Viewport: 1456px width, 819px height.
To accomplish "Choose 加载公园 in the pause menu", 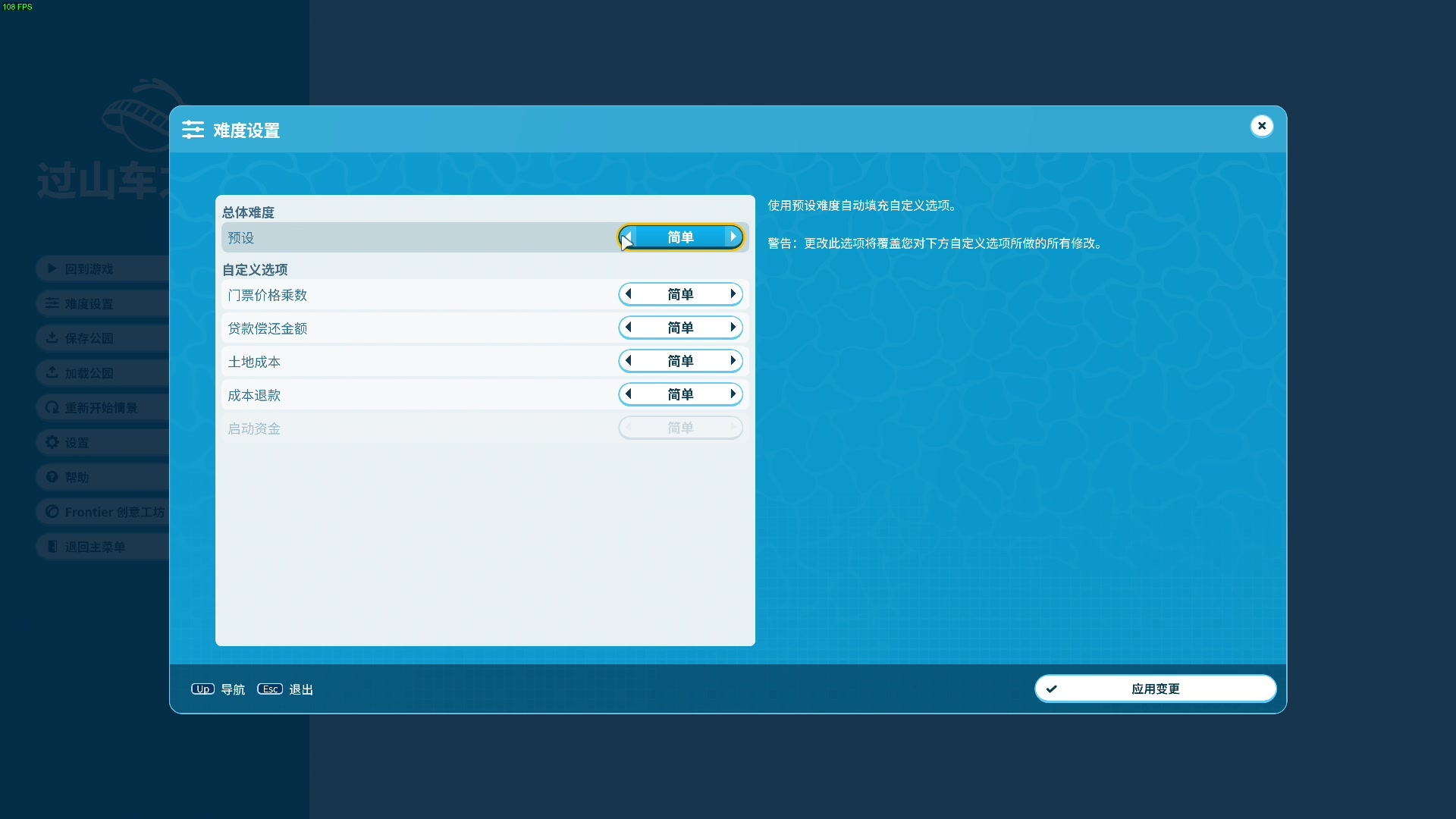I will pyautogui.click(x=102, y=373).
